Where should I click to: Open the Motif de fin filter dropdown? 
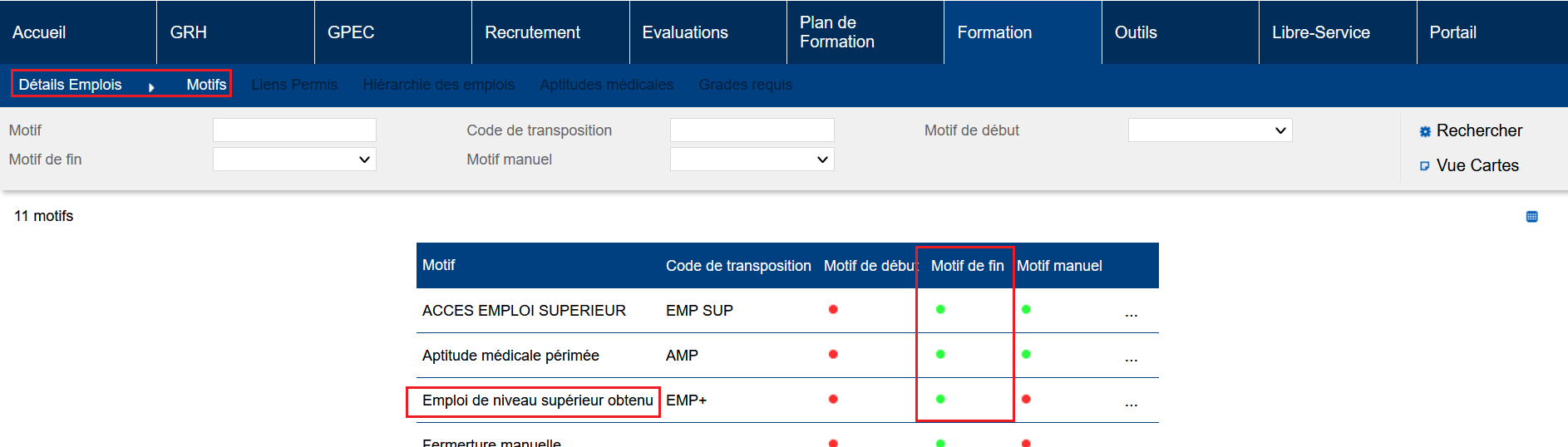(294, 160)
